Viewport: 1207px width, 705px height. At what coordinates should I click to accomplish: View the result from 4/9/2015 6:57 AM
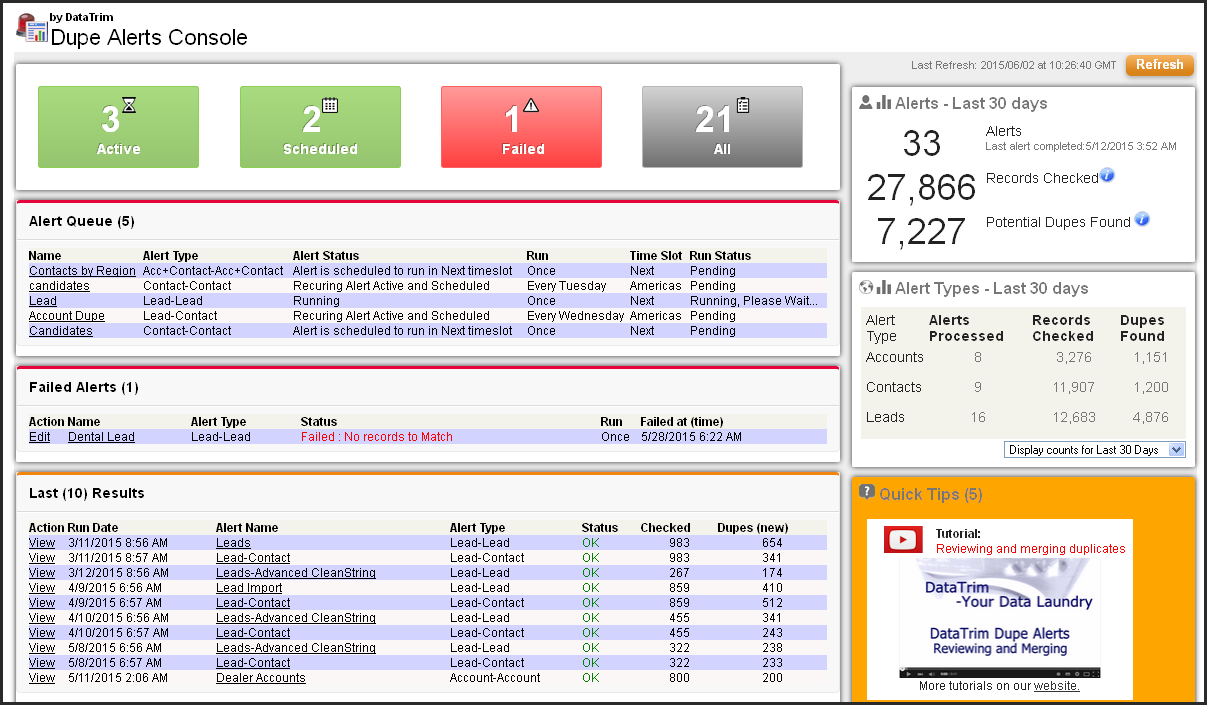(42, 603)
